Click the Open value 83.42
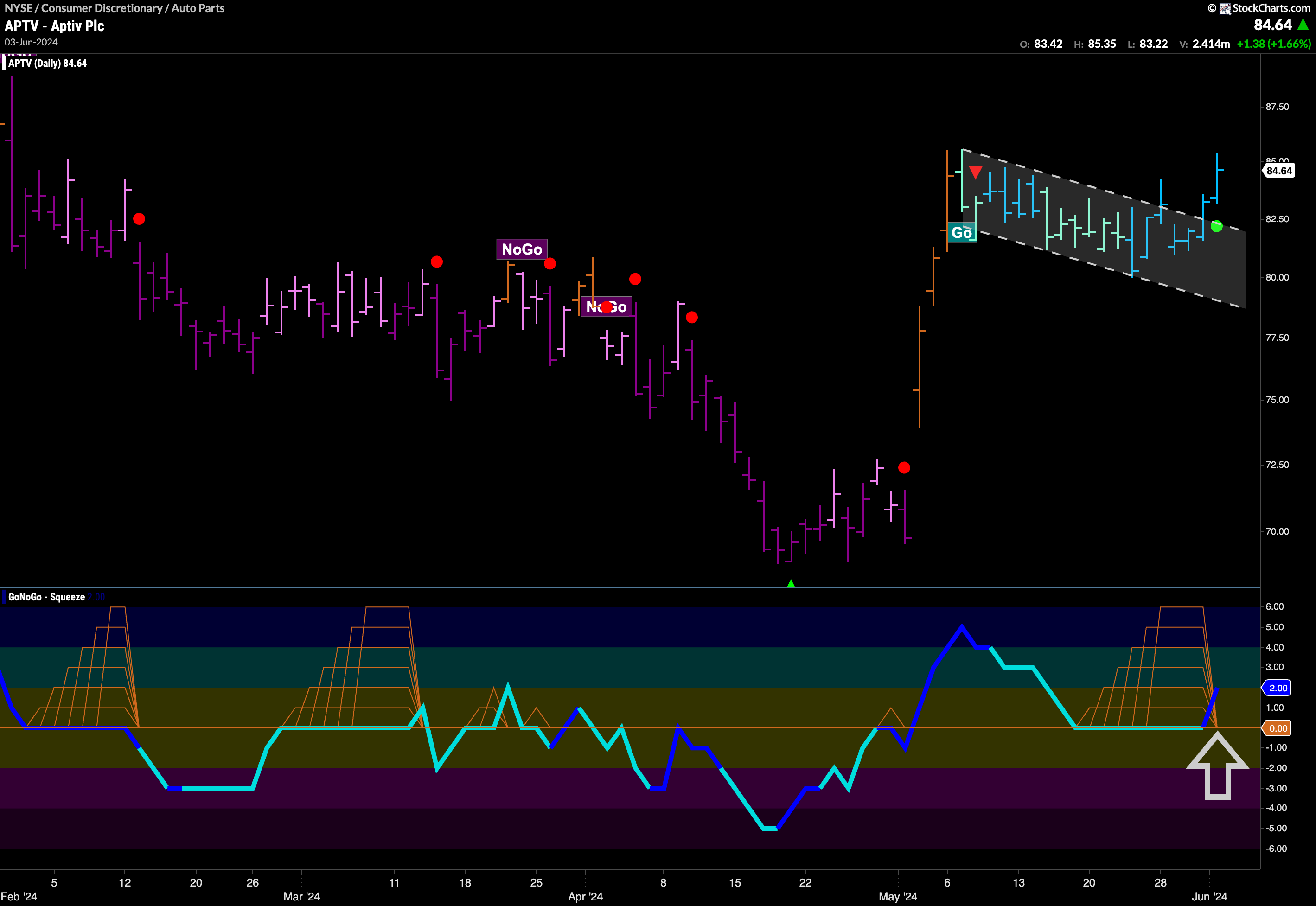Viewport: 1316px width, 906px height. tap(1048, 44)
